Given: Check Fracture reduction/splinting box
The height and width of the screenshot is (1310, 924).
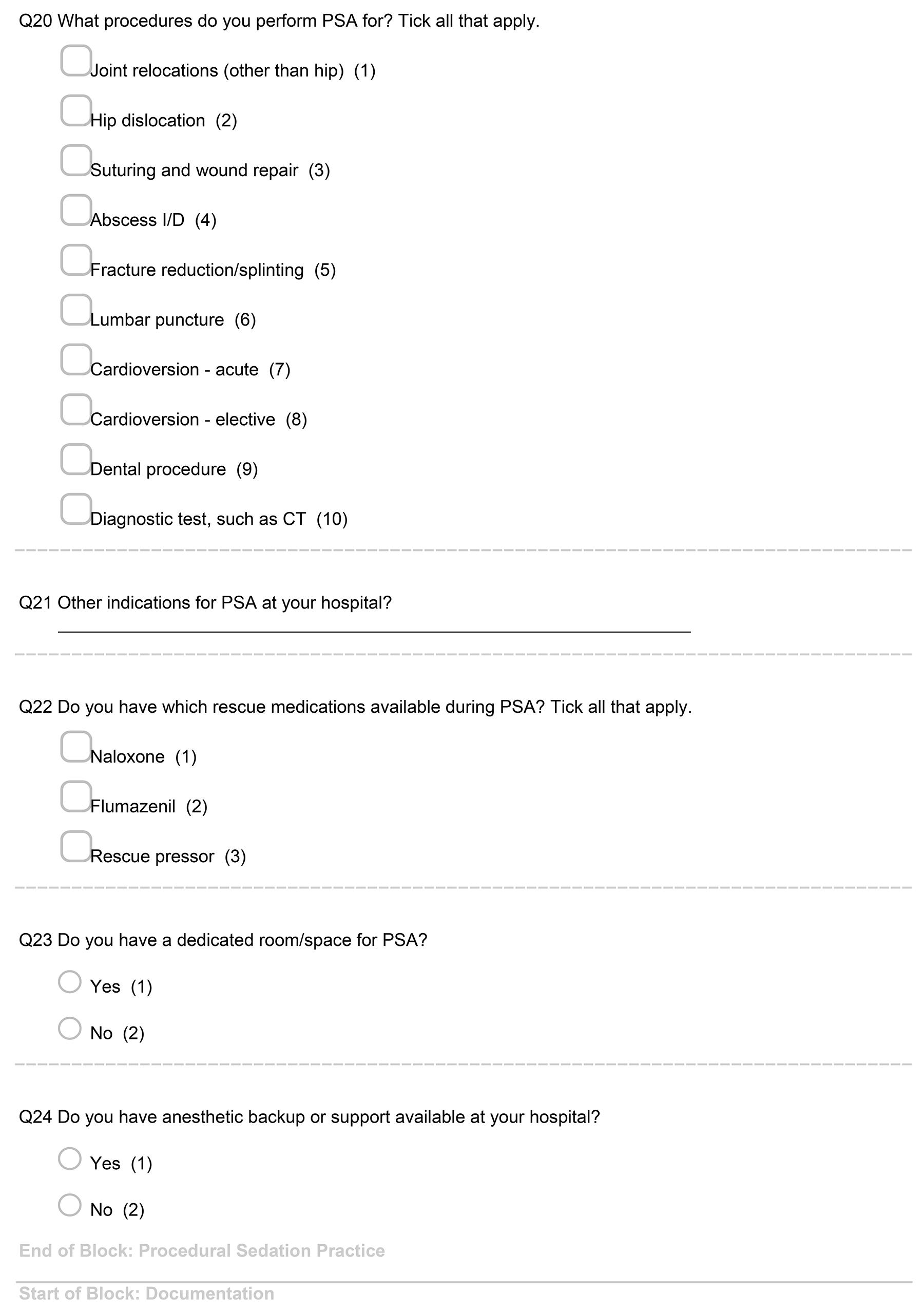Looking at the screenshot, I should coord(76,260).
